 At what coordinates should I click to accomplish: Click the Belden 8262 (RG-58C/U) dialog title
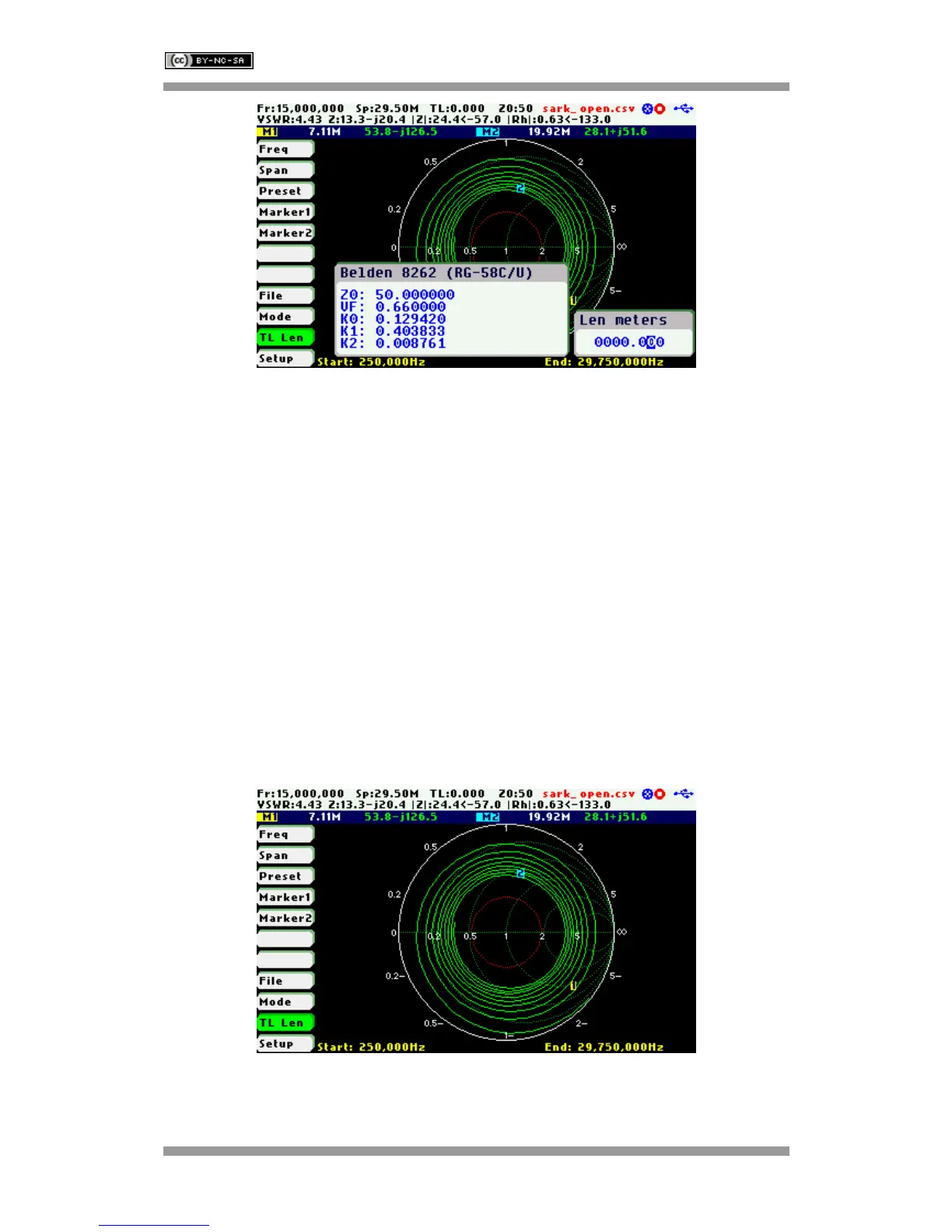coord(436,273)
